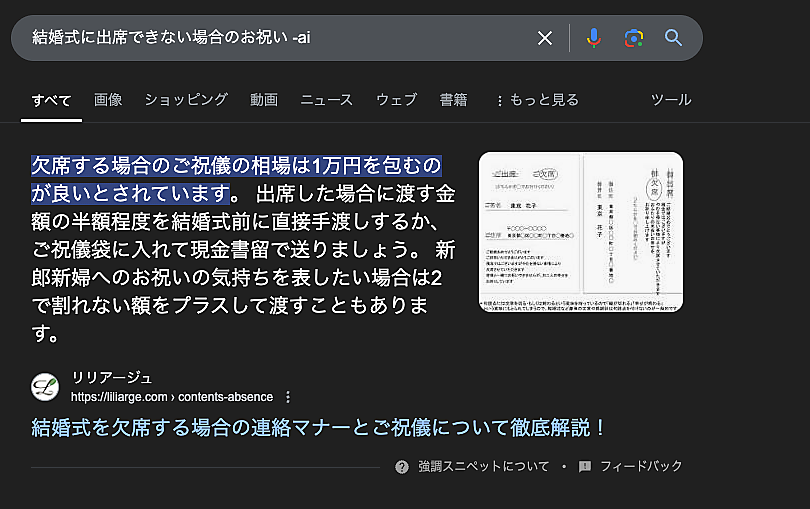810x509 pixels.
Task: Expand the もっと見る menu
Action: point(537,100)
